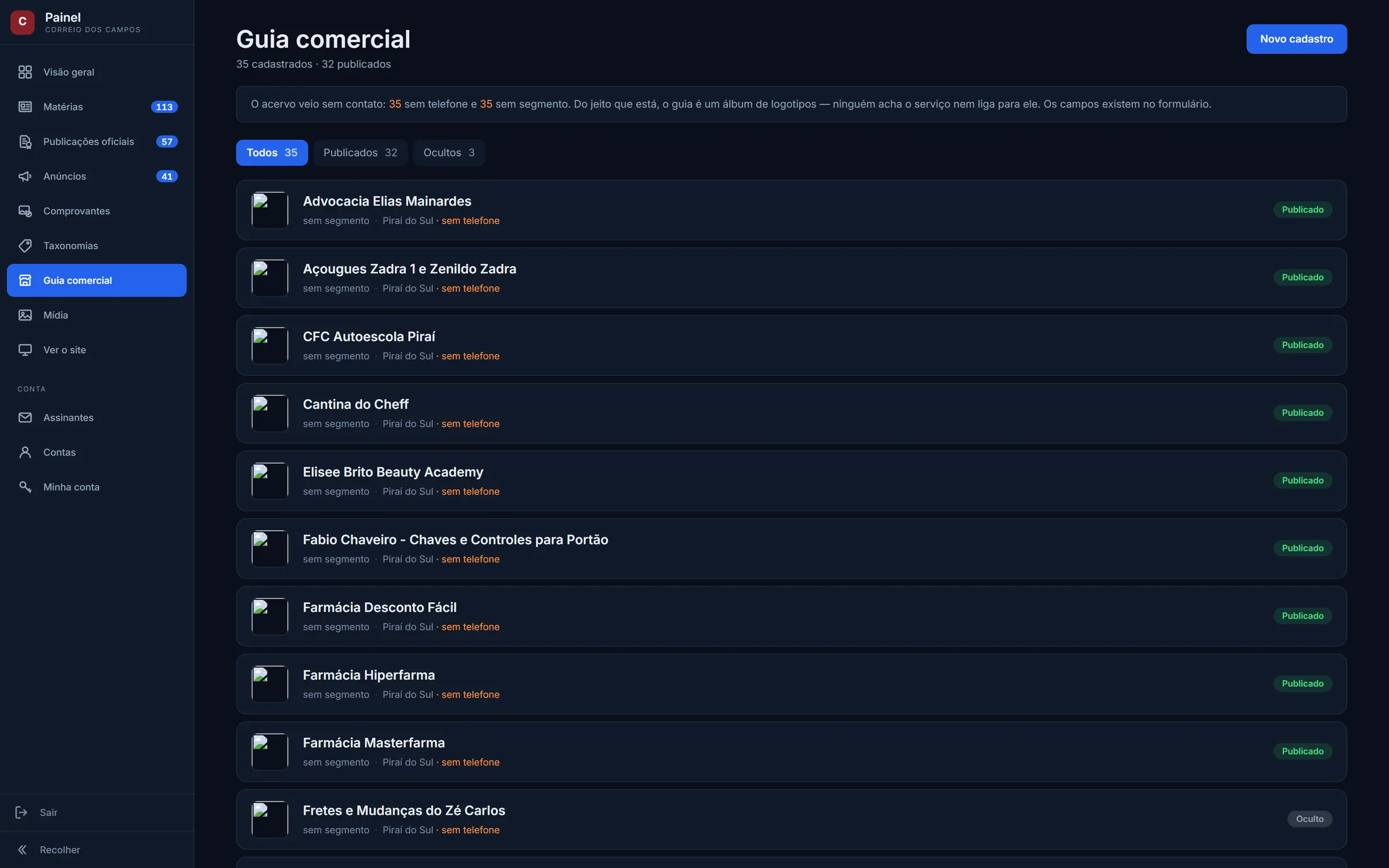
Task: Switch to the Ocultos 3 tab
Action: (449, 153)
